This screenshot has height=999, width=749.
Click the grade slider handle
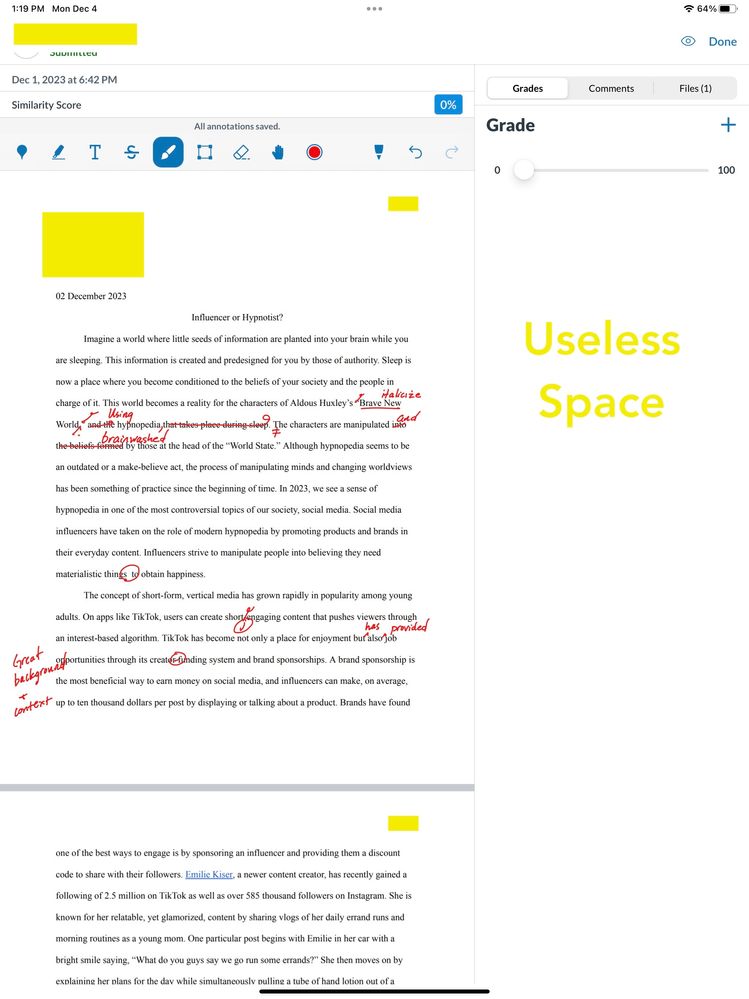click(x=523, y=170)
